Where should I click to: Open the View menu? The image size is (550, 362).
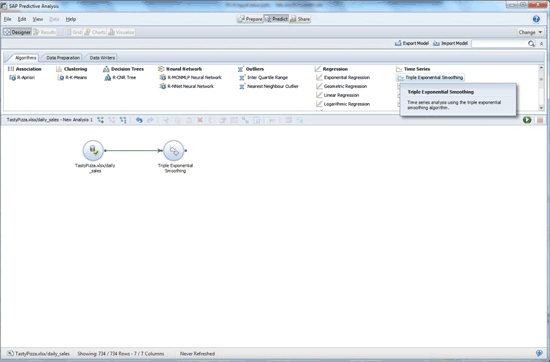38,19
